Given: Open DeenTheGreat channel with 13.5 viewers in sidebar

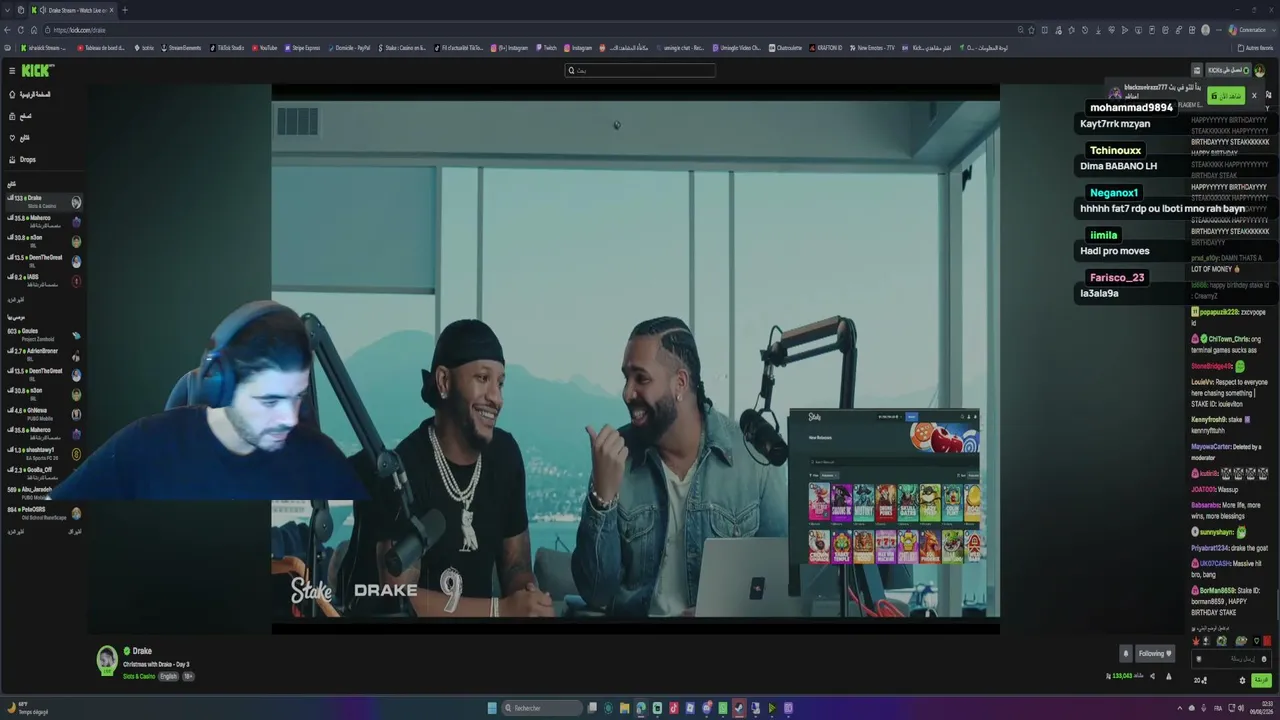Looking at the screenshot, I should tap(44, 261).
